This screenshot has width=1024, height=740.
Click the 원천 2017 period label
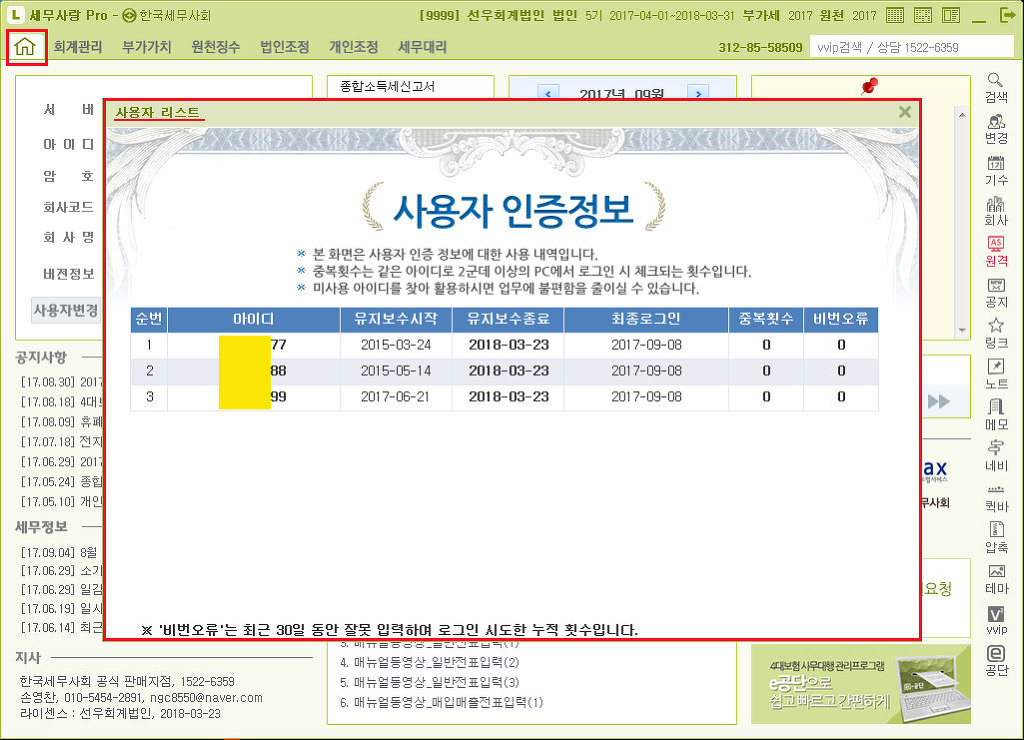(x=848, y=15)
